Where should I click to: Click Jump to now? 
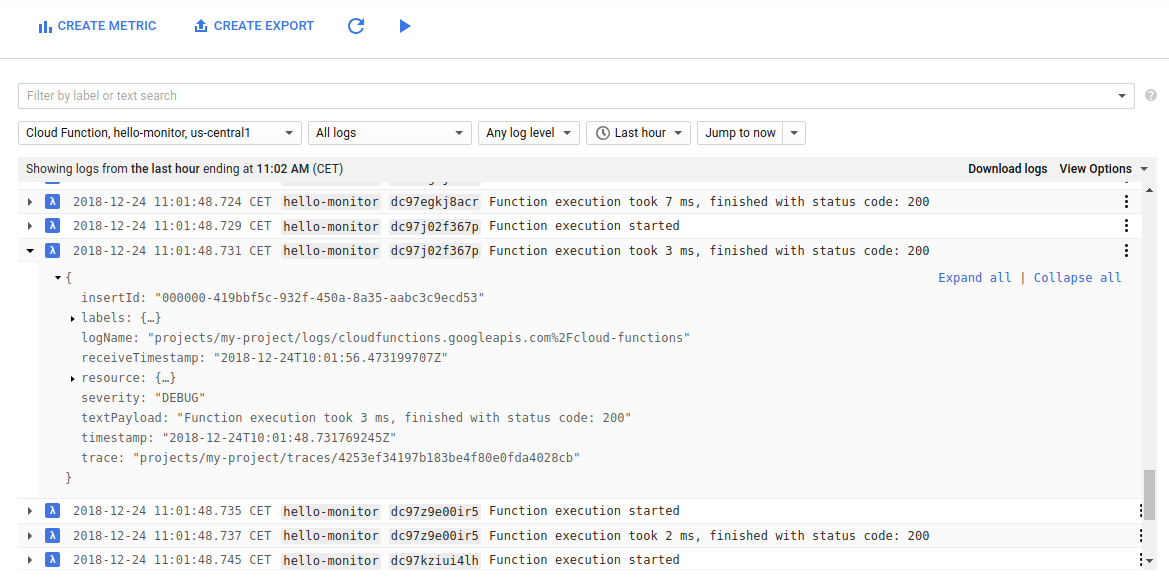pos(740,132)
